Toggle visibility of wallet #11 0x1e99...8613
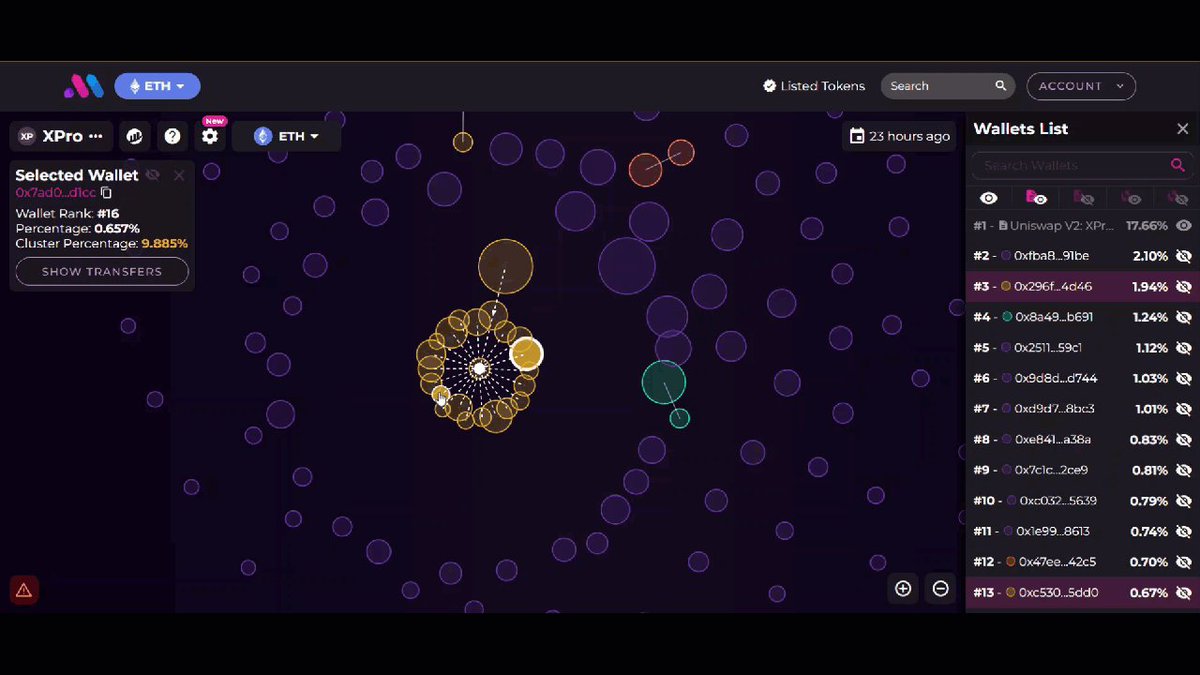Screen dimensions: 1200x675 click(x=1184, y=531)
